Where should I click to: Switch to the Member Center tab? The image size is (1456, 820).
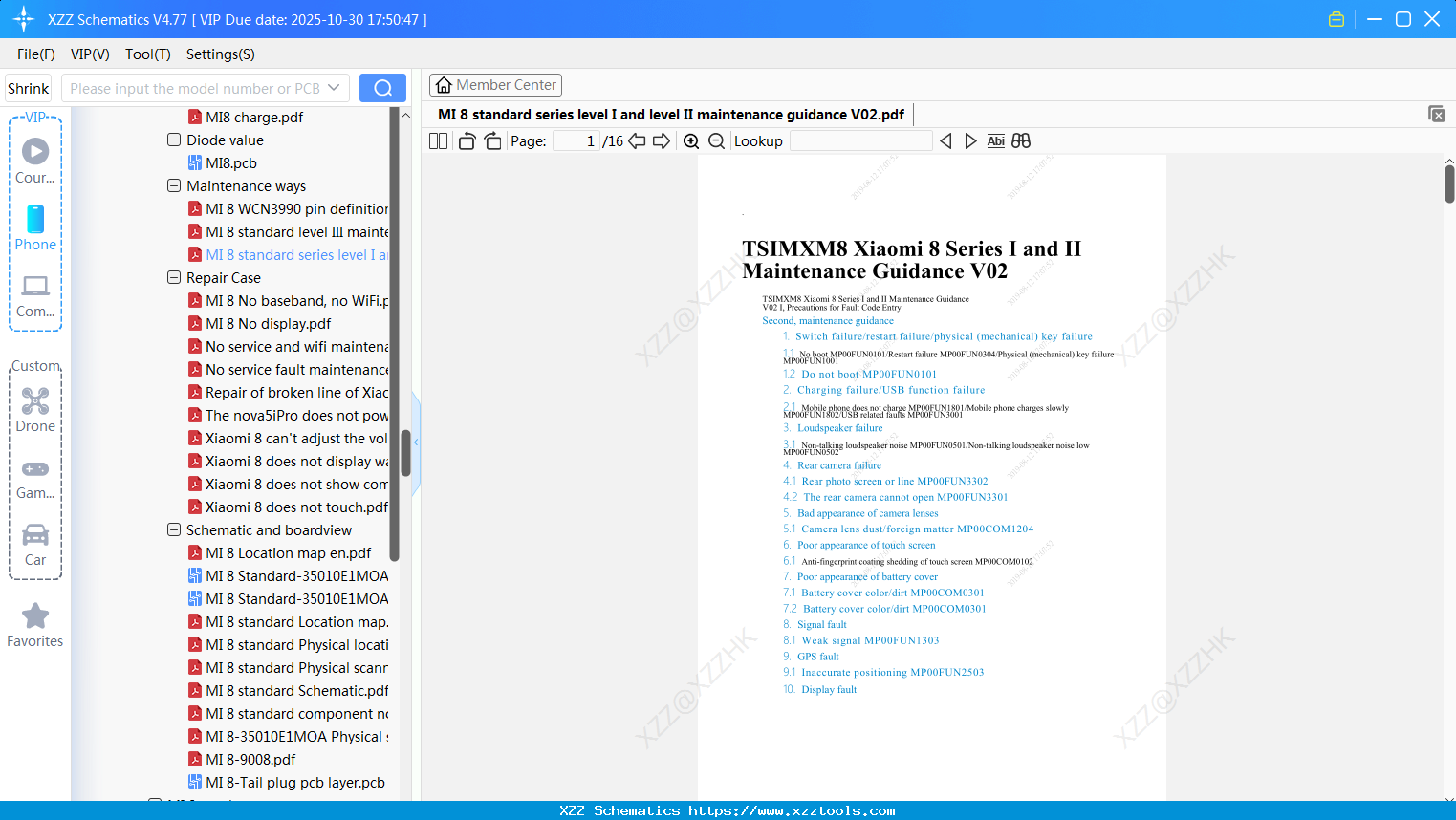click(x=495, y=85)
